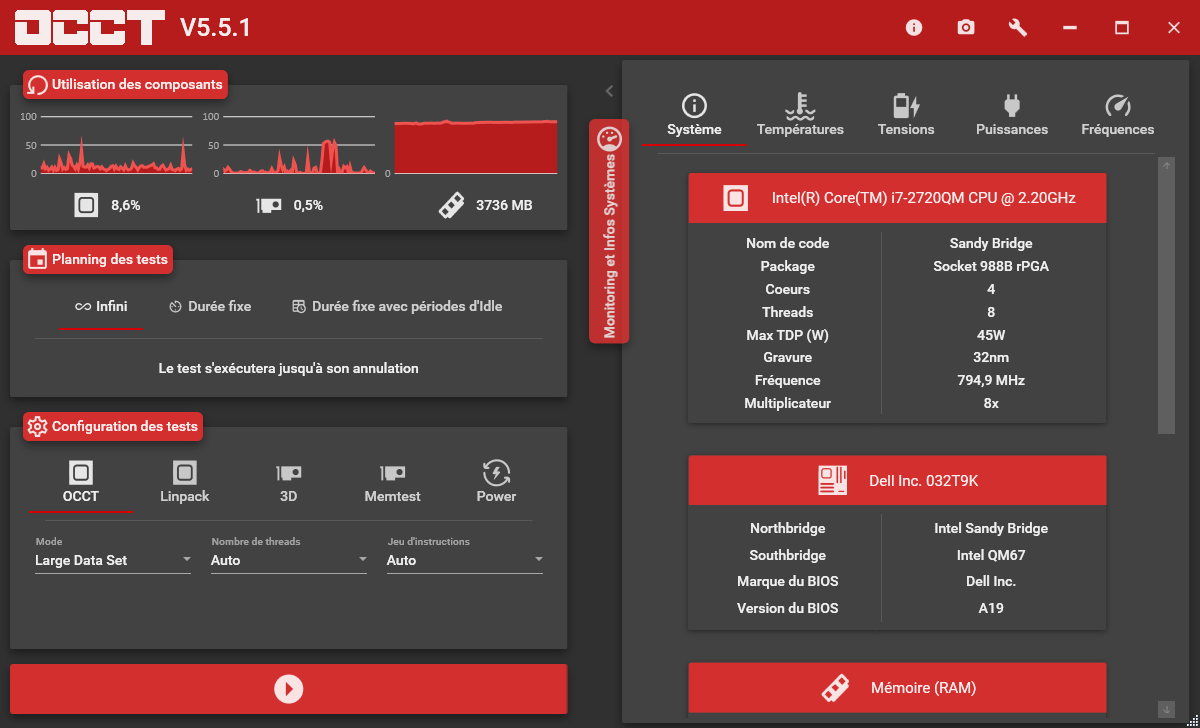Screen dimensions: 1200x728
Task: Minimize the OCCT window
Action: pos(1070,28)
